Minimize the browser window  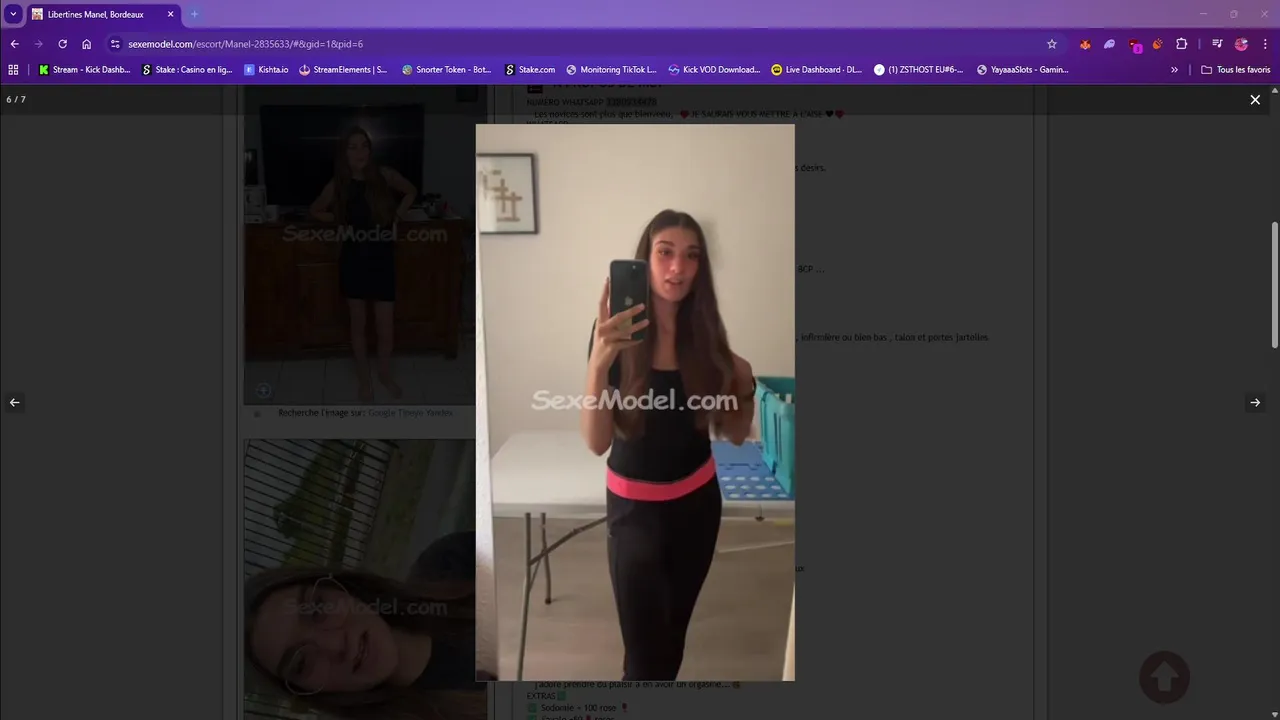pos(1203,14)
